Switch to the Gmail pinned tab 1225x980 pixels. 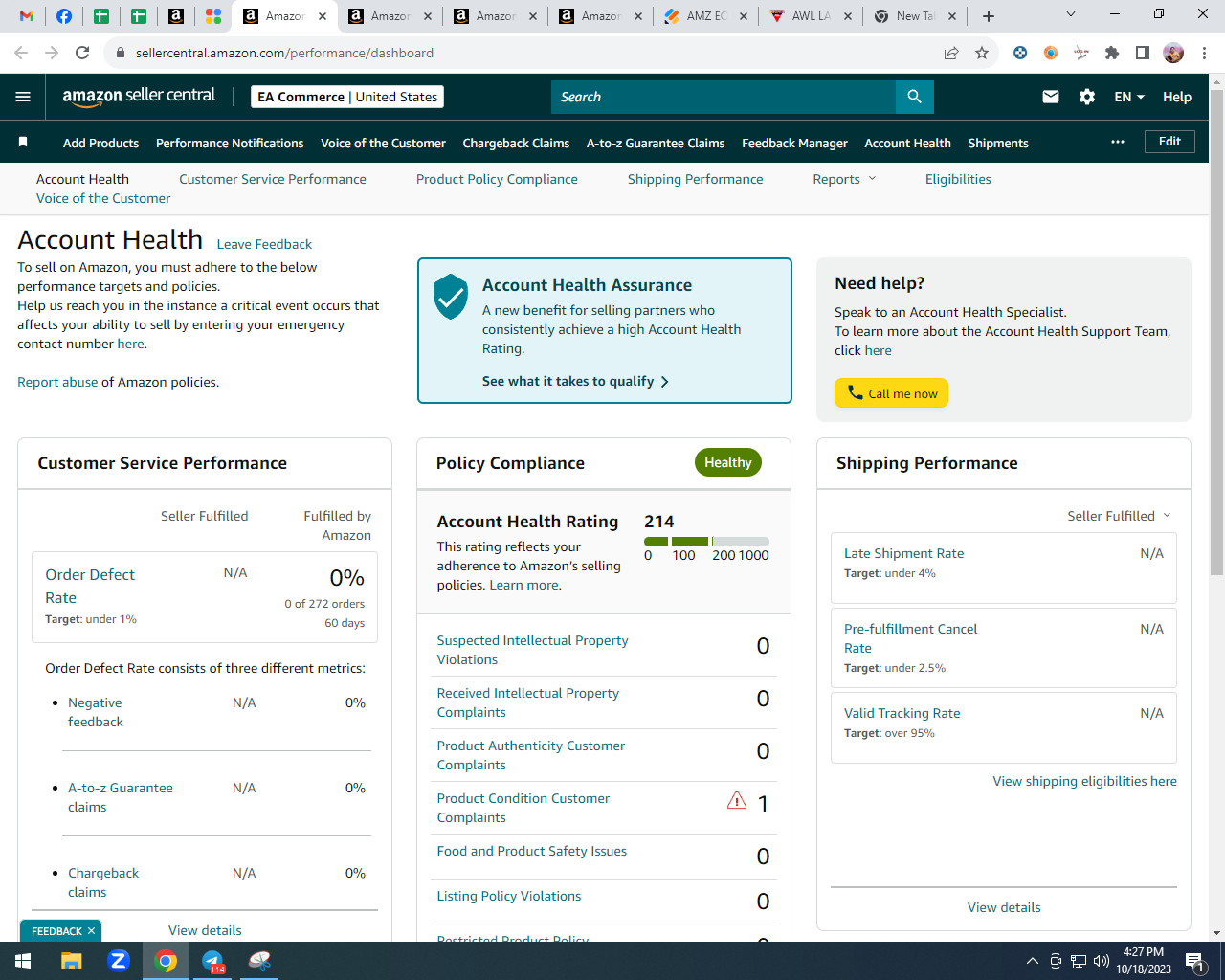pyautogui.click(x=27, y=16)
